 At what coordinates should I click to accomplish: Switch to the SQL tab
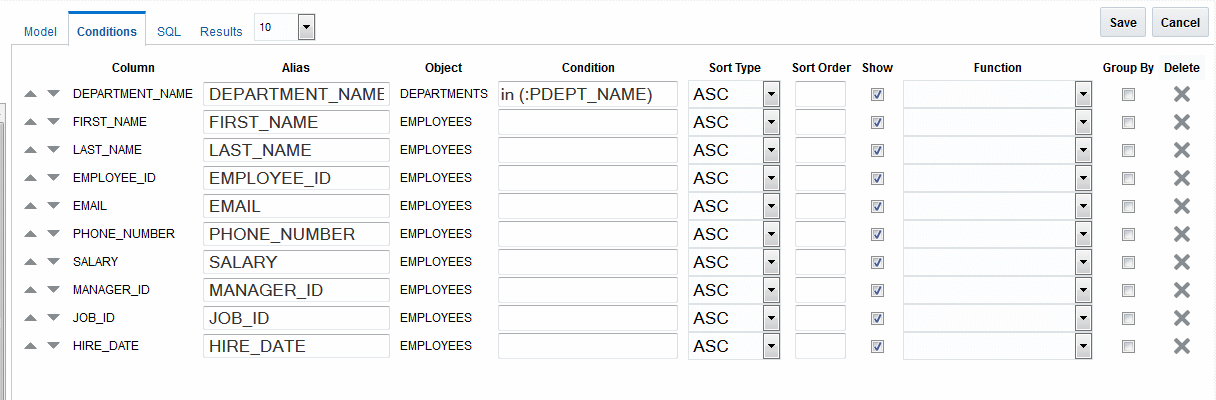(x=169, y=32)
